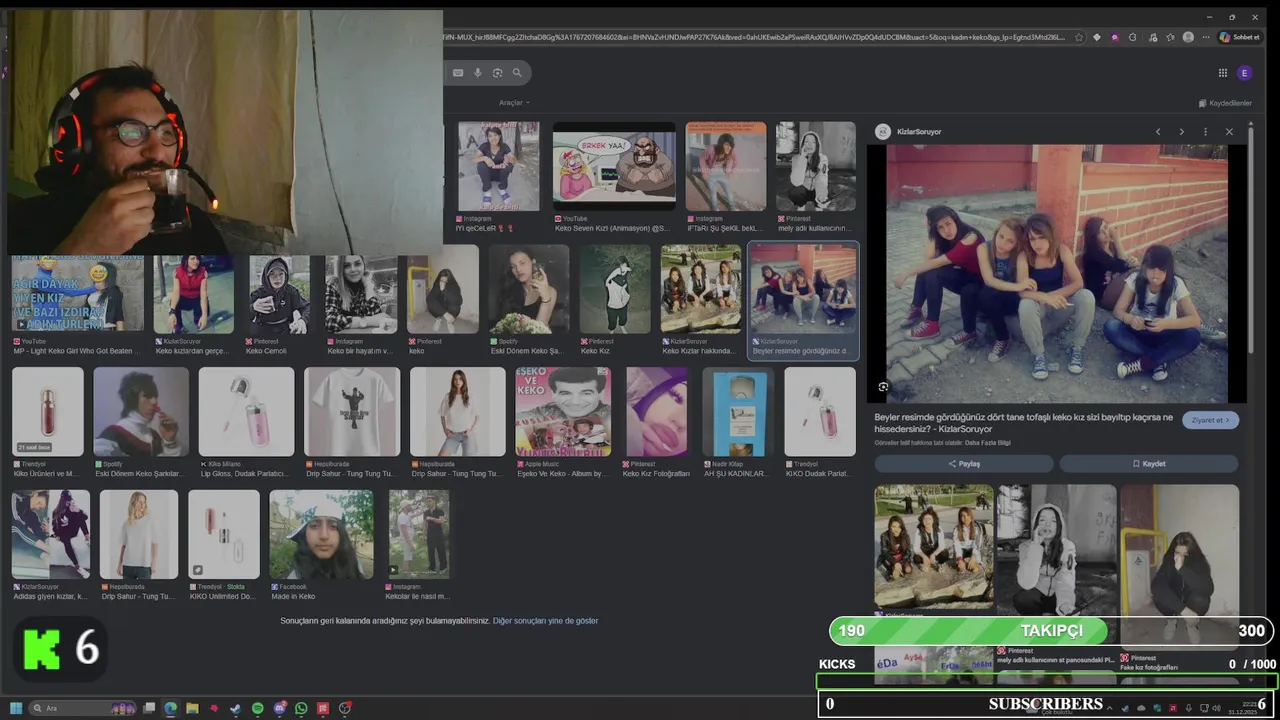Open the Windows Start menu
The height and width of the screenshot is (720, 1280).
coord(16,708)
